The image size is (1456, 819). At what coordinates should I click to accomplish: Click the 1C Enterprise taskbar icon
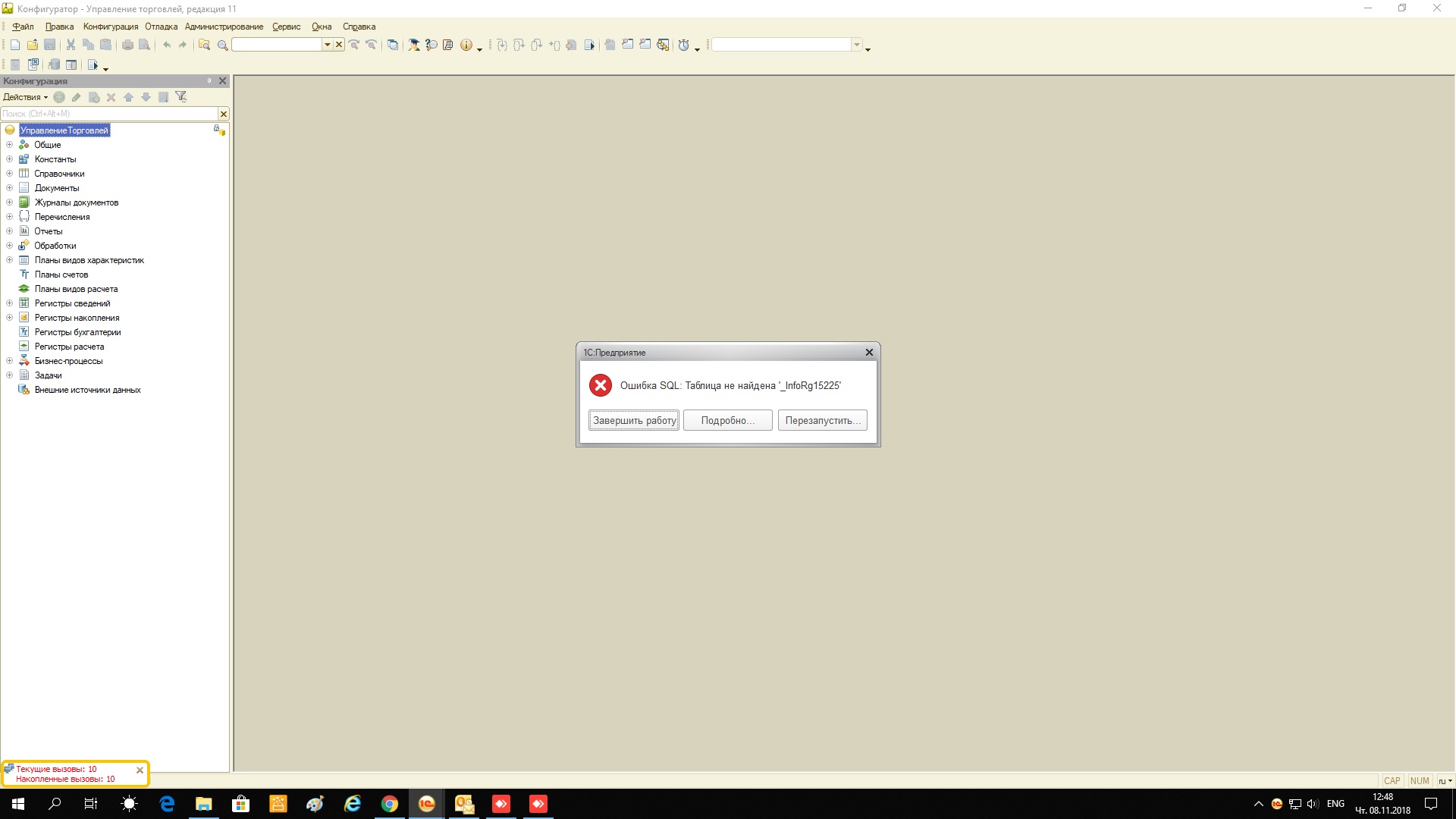point(427,804)
